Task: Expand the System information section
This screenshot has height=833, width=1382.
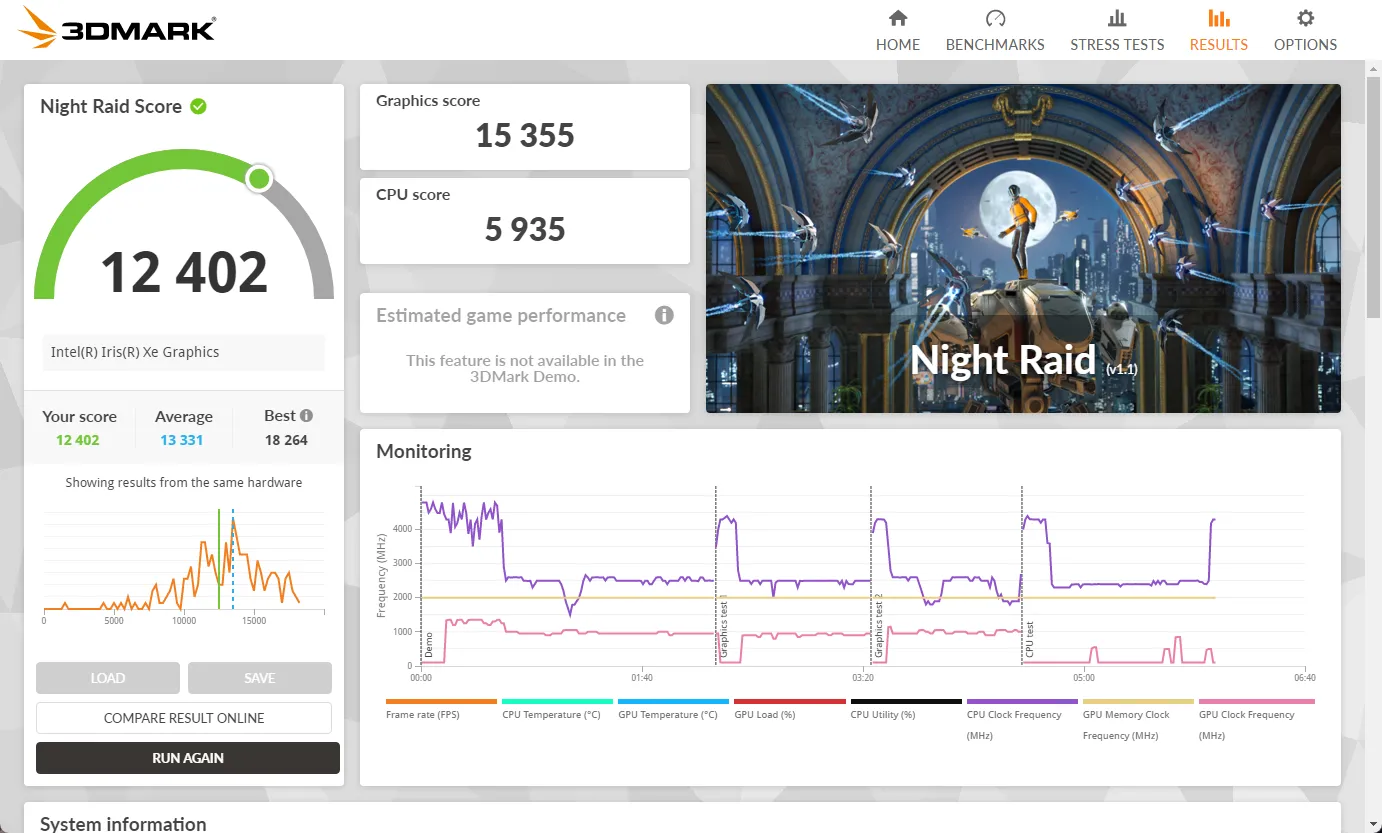Action: tap(122, 824)
